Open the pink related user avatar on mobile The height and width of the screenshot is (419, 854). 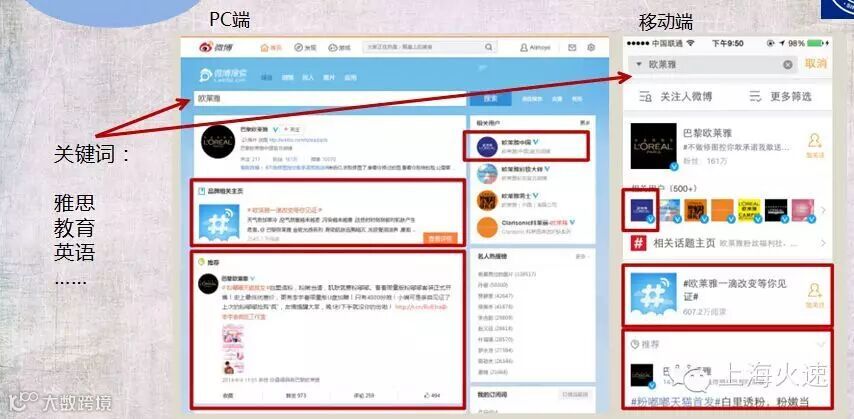(x=802, y=210)
